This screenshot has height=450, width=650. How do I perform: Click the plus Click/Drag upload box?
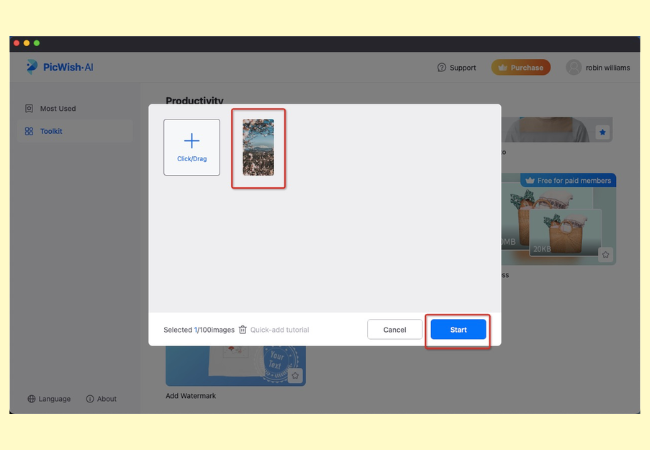[192, 147]
